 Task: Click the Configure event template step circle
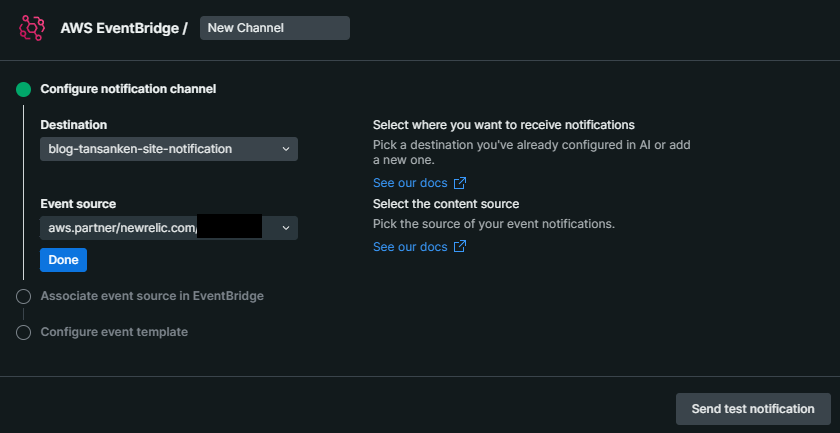click(24, 332)
